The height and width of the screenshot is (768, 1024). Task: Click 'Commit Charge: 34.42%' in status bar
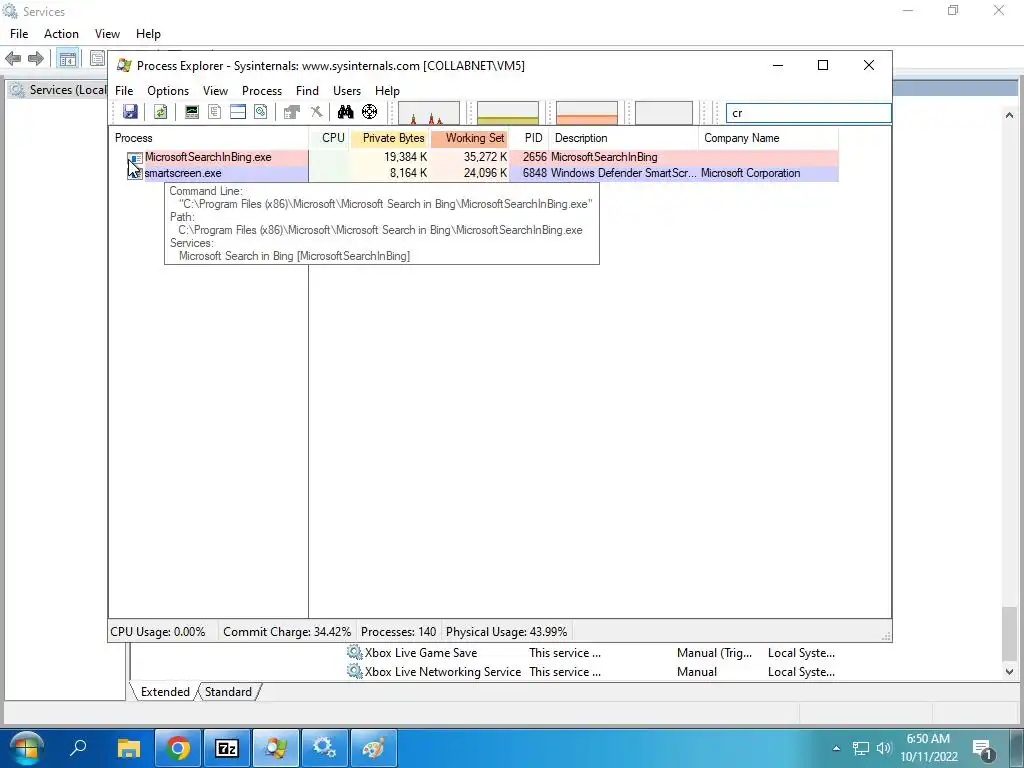(287, 632)
